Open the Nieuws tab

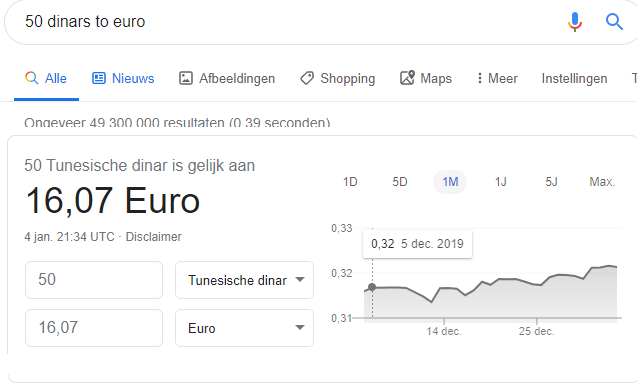(123, 78)
